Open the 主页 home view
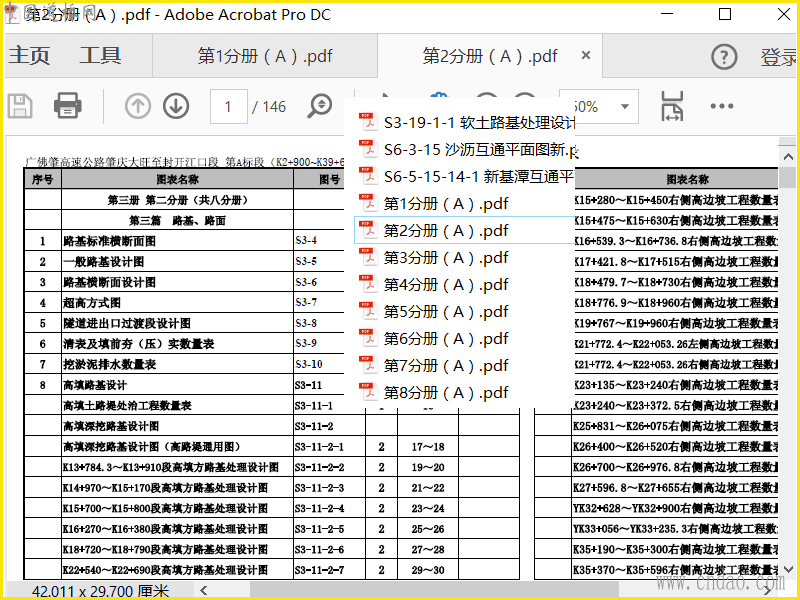800x600 pixels. coord(29,56)
